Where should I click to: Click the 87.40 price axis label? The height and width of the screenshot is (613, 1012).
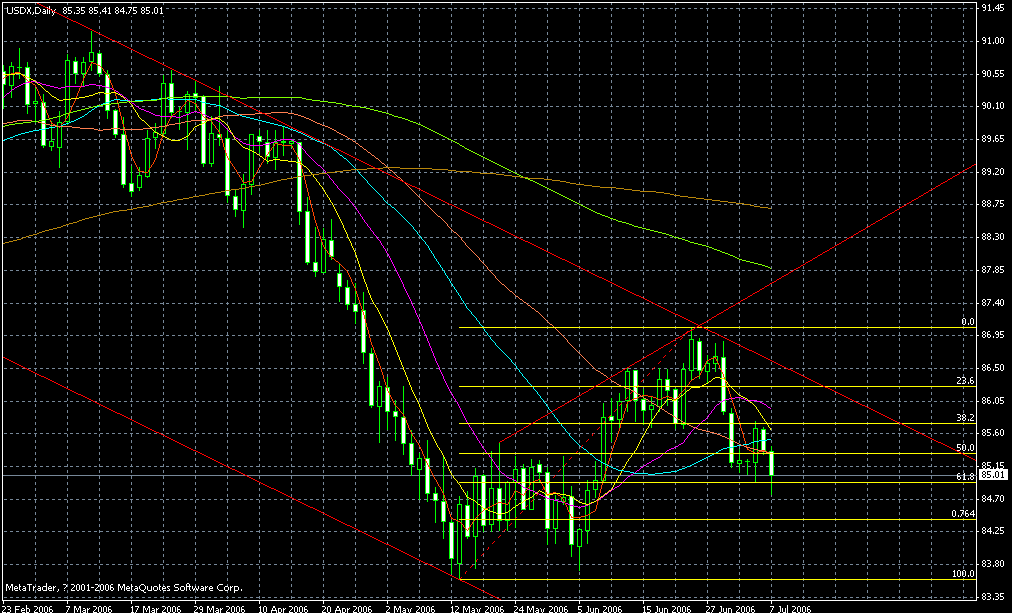(993, 302)
